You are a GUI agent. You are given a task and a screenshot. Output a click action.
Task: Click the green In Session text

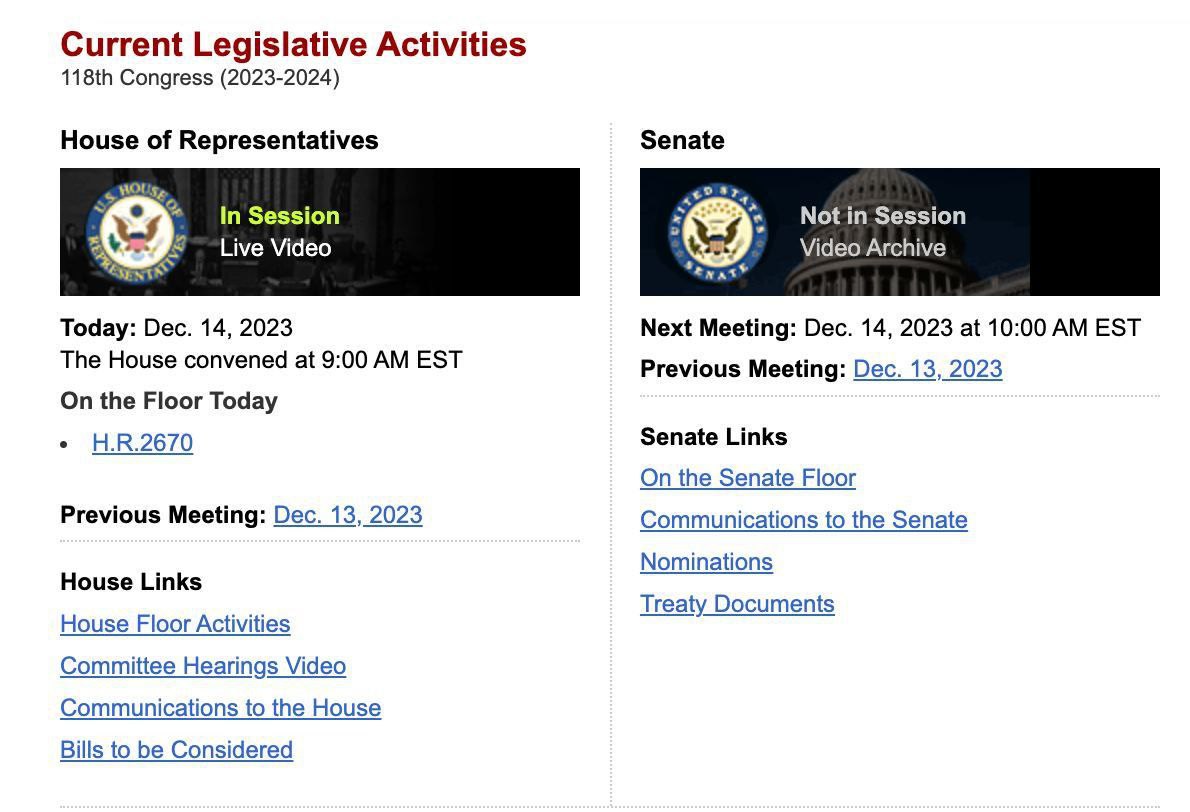[279, 216]
